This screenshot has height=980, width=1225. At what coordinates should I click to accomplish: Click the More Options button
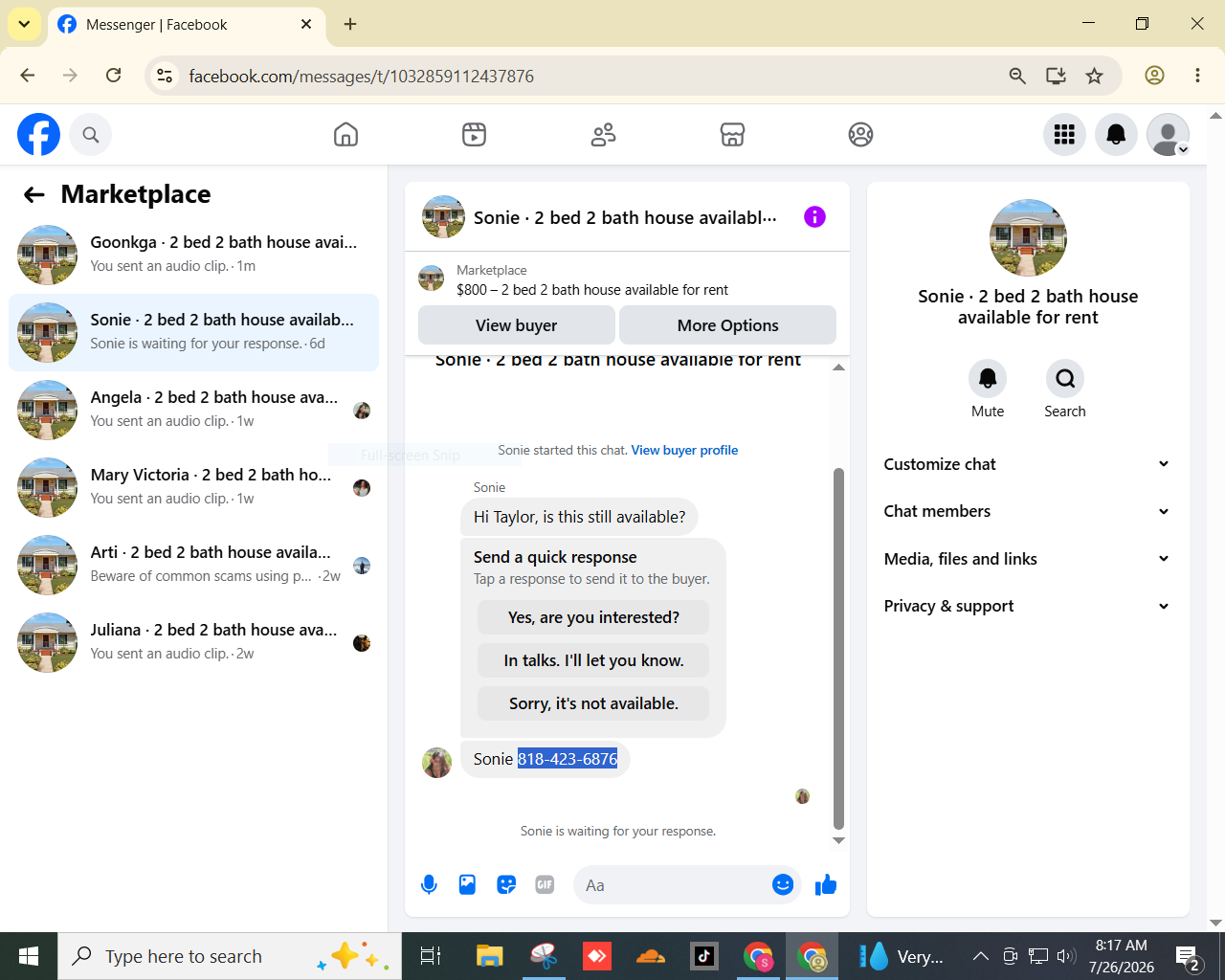pos(727,325)
